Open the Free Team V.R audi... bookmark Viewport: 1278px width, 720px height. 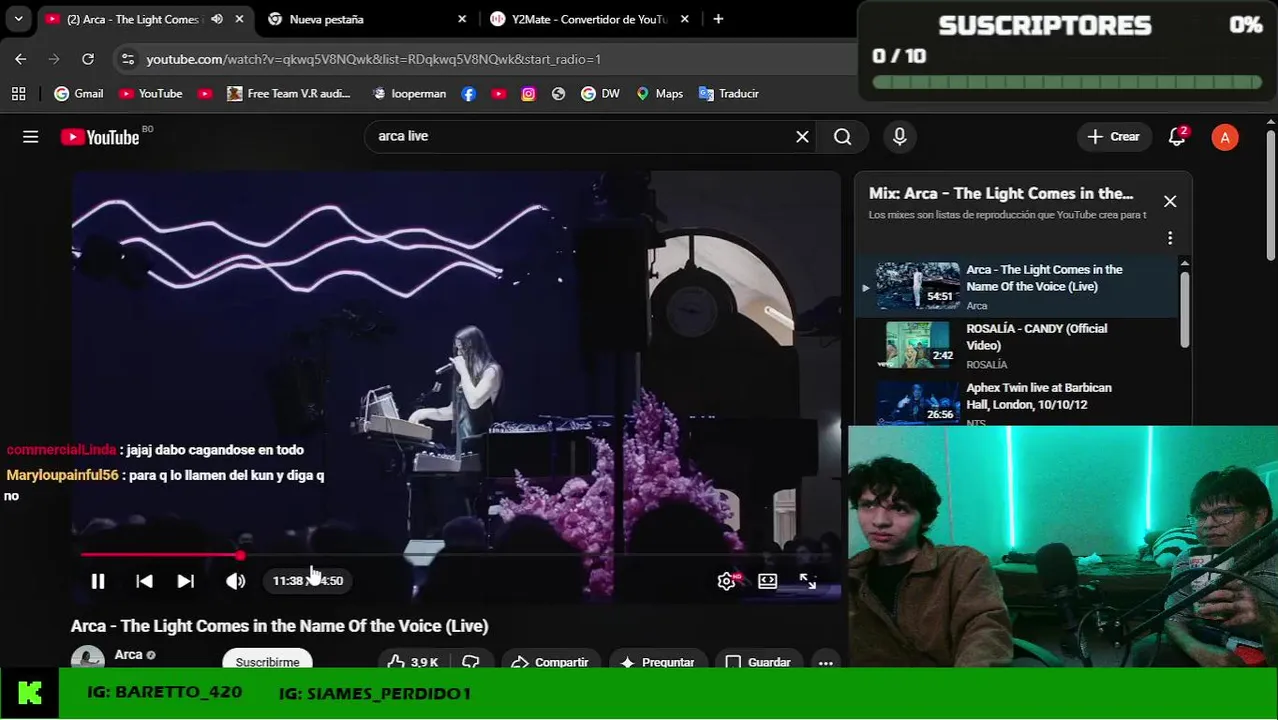pos(289,93)
